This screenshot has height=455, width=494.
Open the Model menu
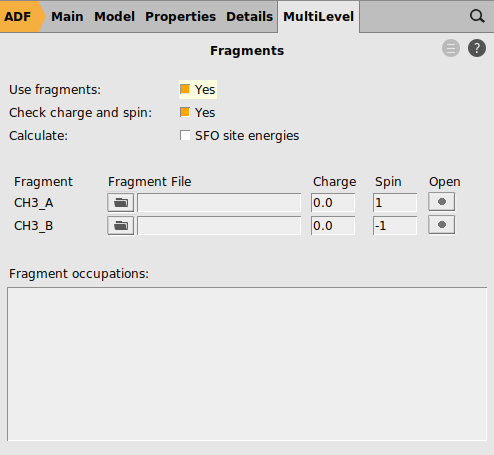click(114, 16)
